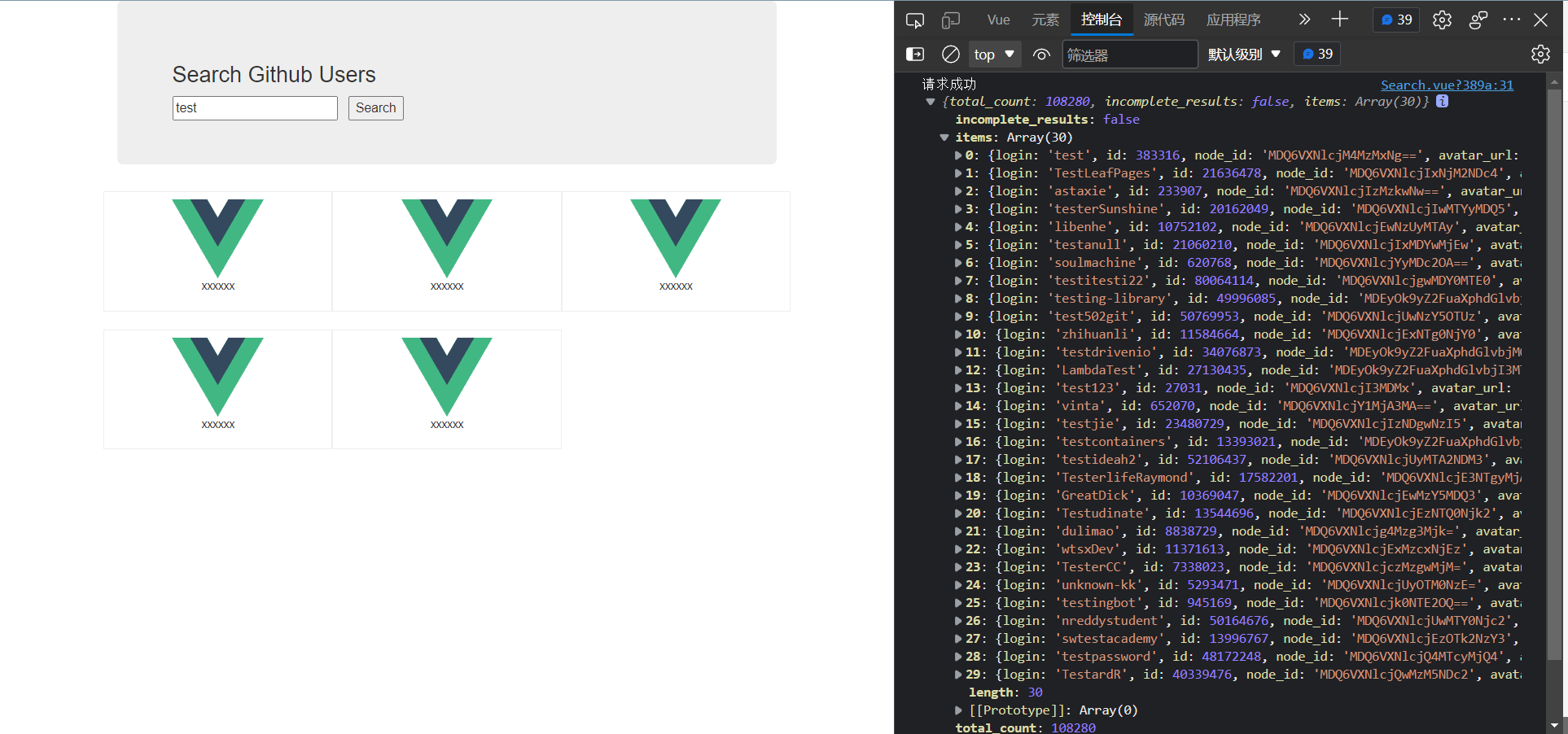This screenshot has height=734, width=1568.
Task: Open the 默认级别 log level dropdown
Action: point(1244,54)
